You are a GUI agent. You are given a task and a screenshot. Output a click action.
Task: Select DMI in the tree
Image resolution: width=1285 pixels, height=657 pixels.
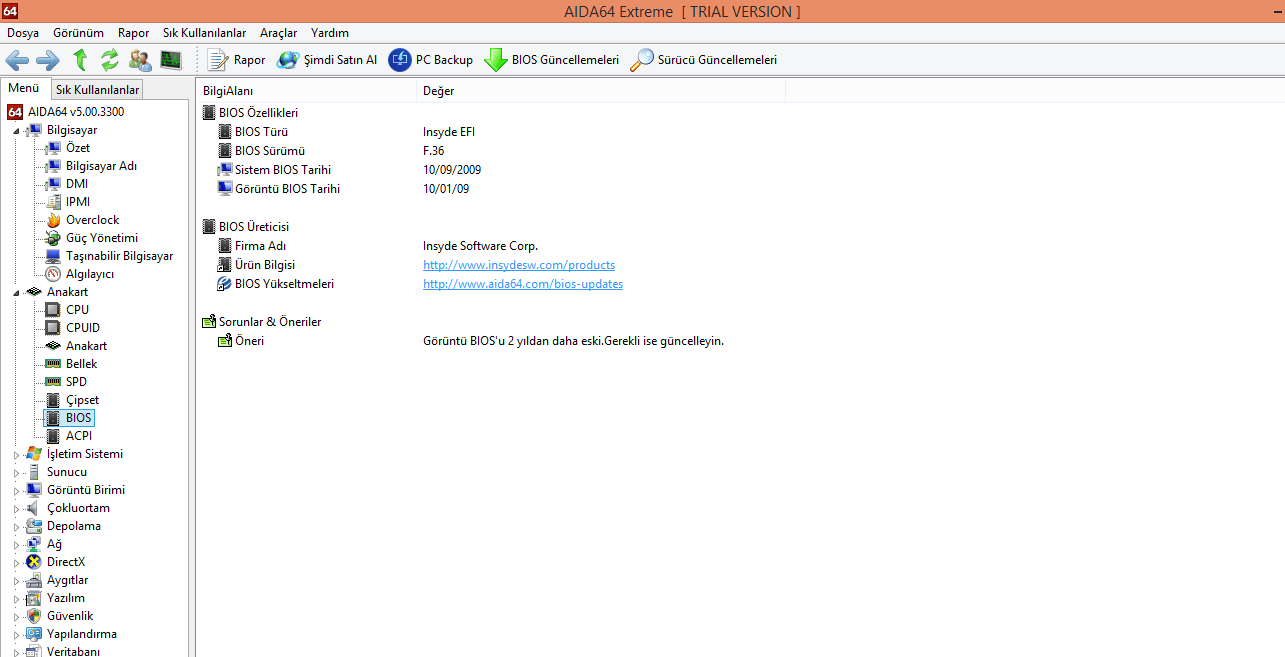tap(77, 184)
